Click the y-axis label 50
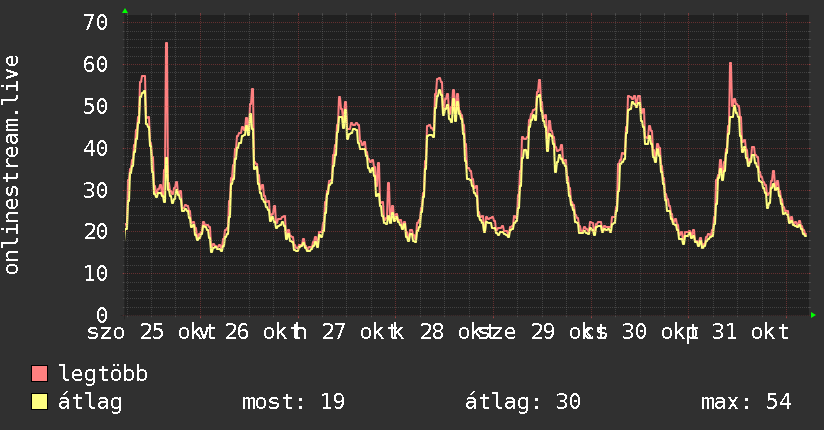This screenshot has width=824, height=430. click(x=96, y=107)
